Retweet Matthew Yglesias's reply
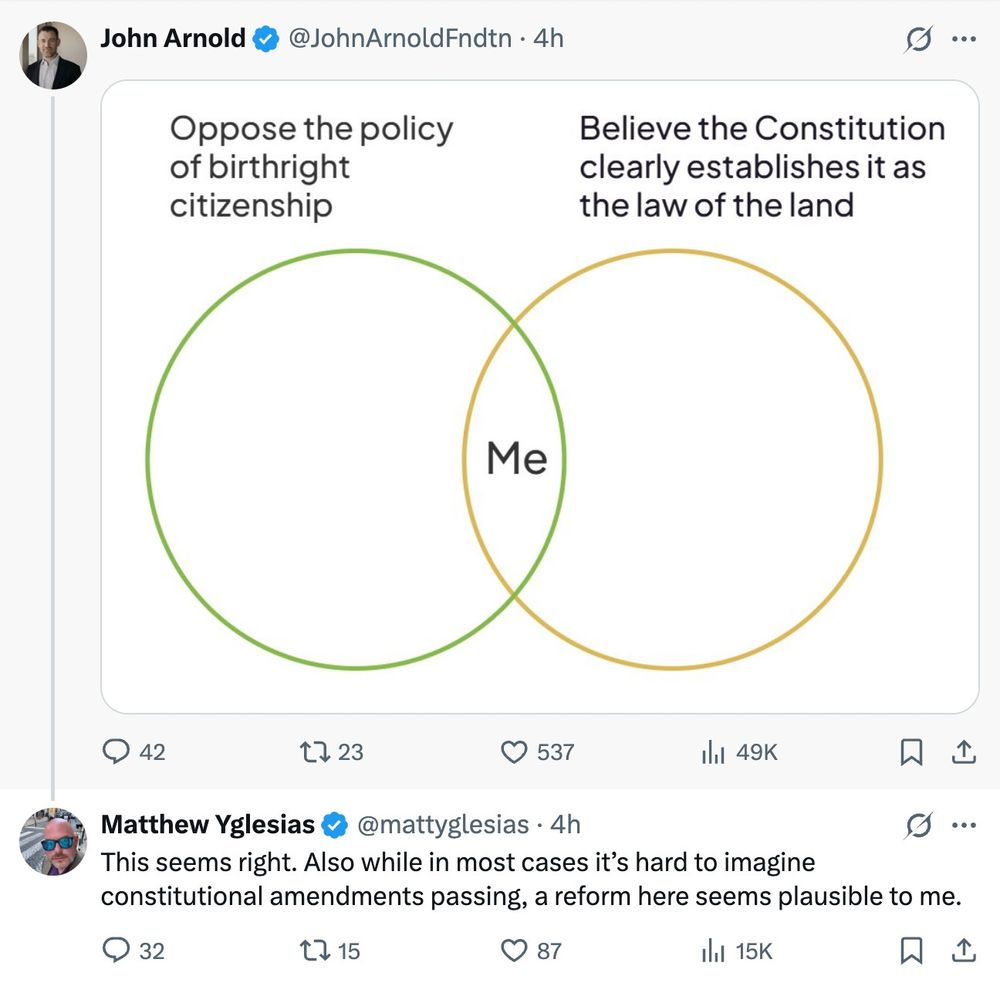 (314, 949)
